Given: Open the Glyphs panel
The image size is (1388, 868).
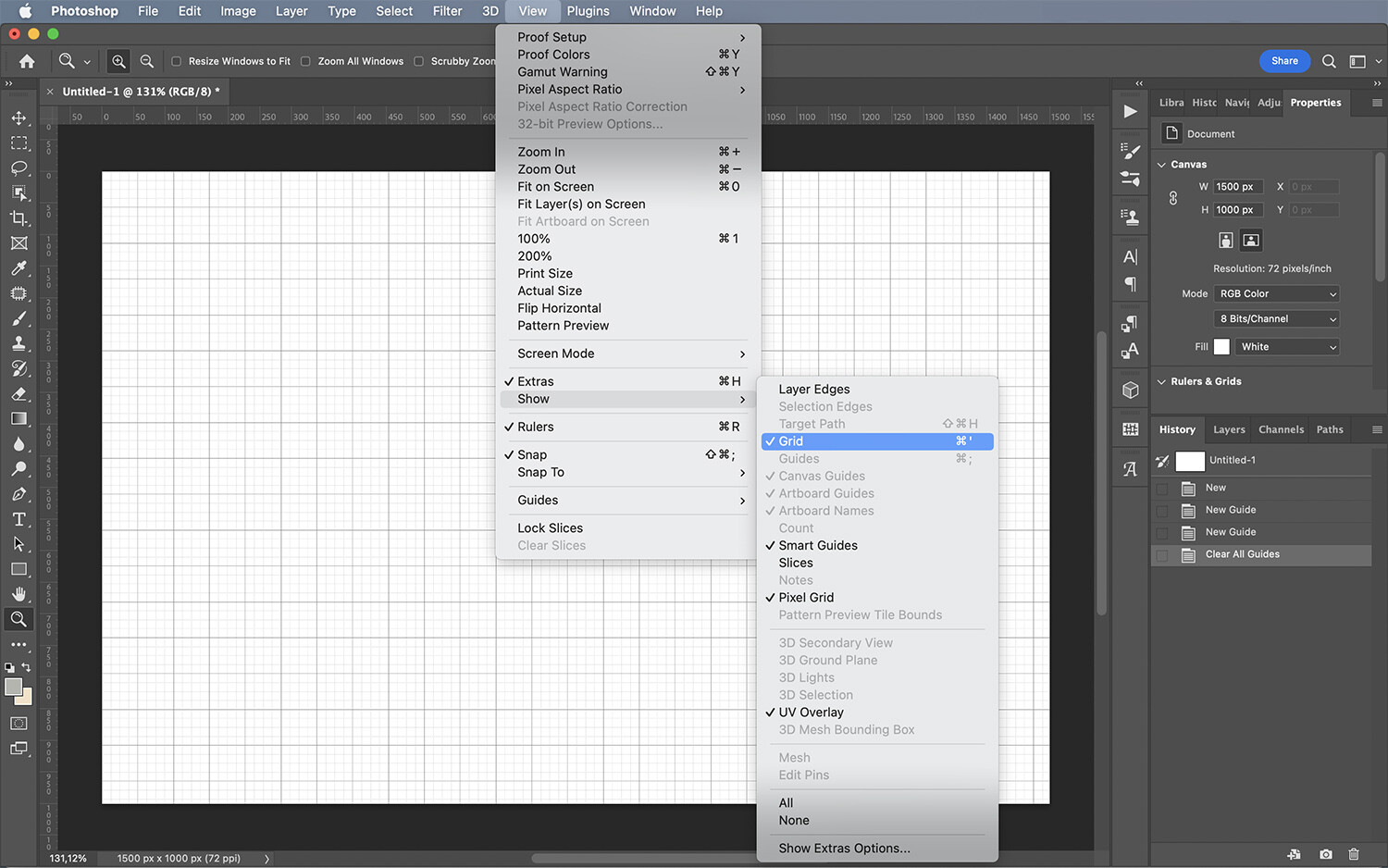Looking at the screenshot, I should [1130, 467].
